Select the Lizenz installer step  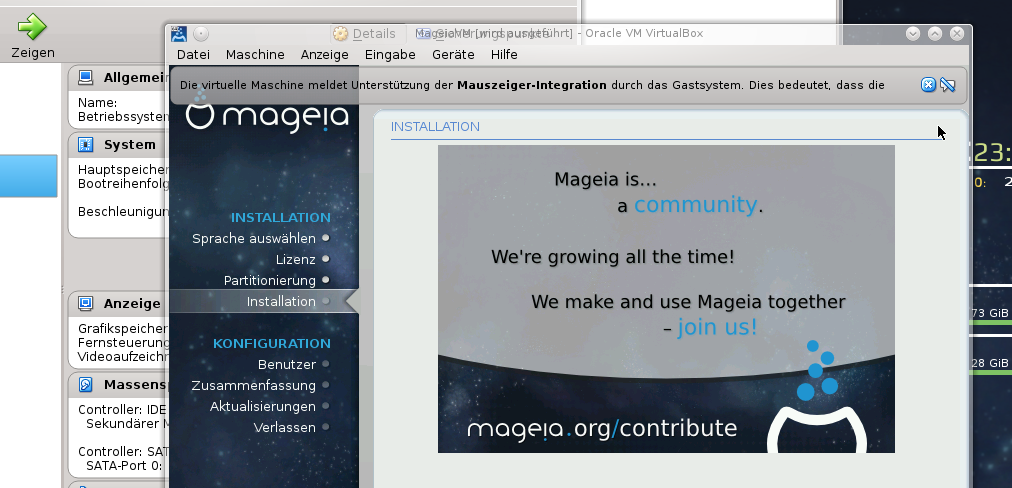click(x=303, y=259)
